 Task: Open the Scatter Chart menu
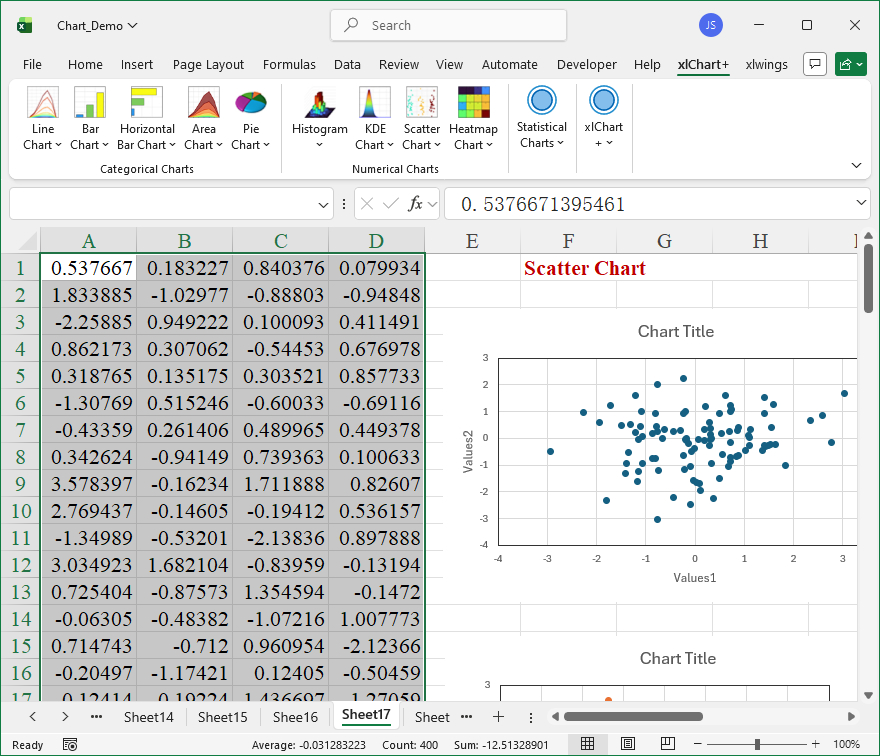[421, 118]
